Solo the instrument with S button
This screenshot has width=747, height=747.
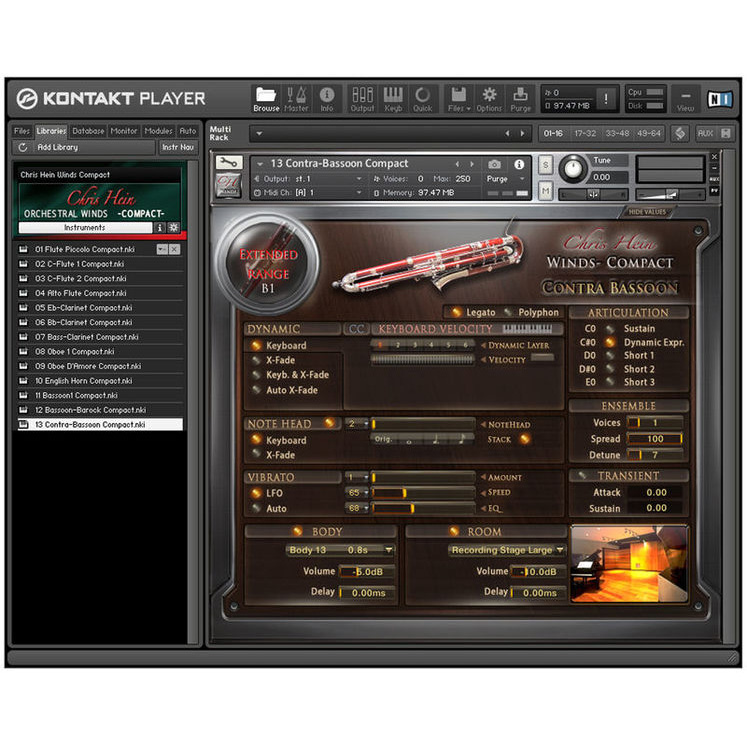(x=545, y=165)
